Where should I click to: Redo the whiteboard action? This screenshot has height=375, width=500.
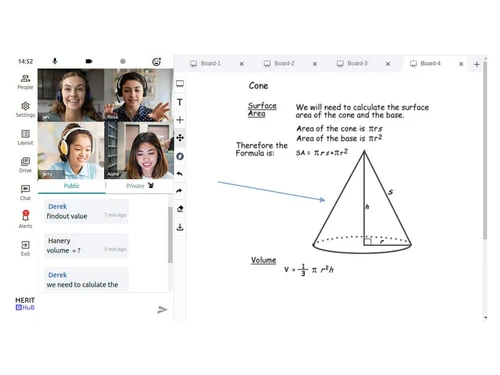click(x=179, y=191)
